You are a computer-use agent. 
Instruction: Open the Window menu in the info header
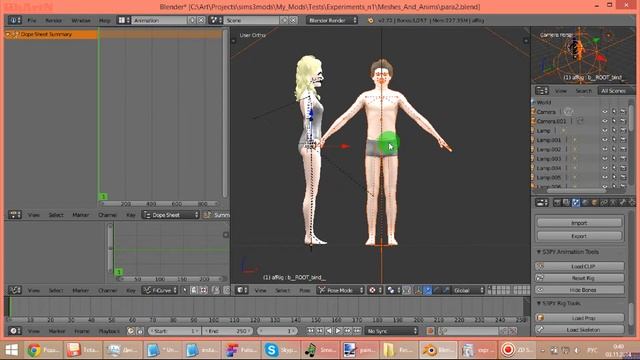coord(81,20)
